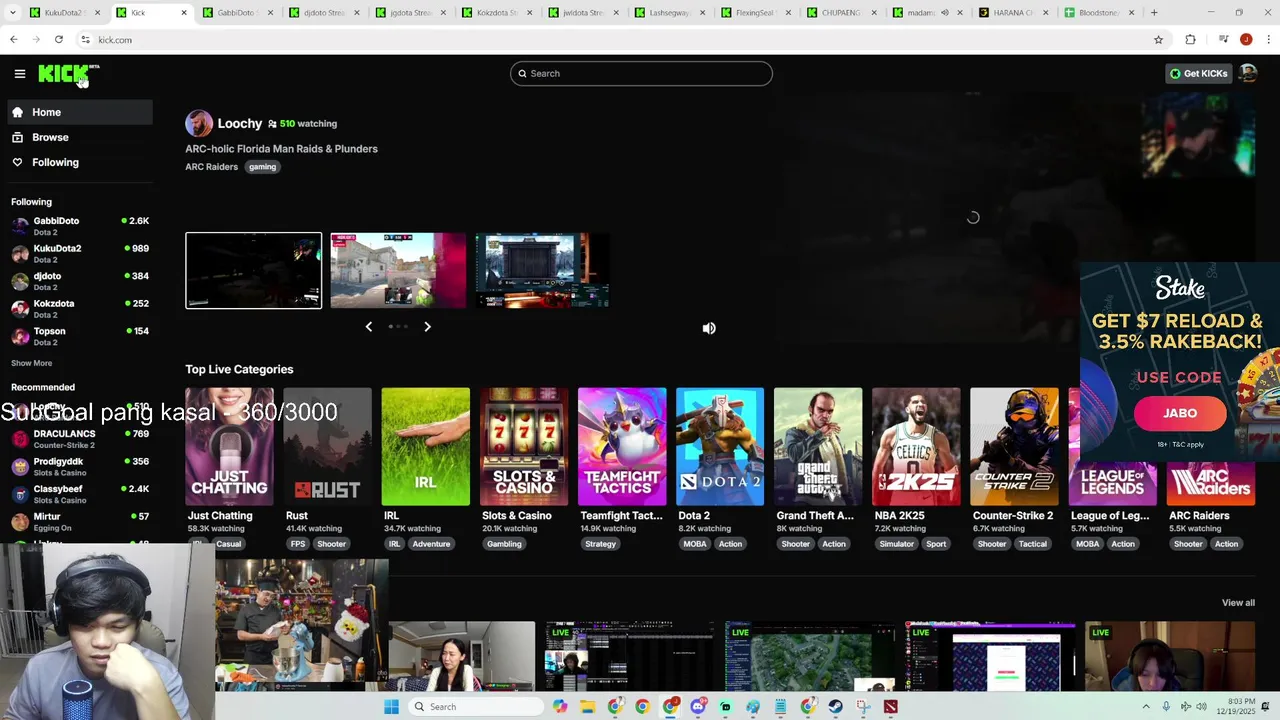Open KukuDota2 followed channel
Viewport: 1280px width, 720px height.
[x=80, y=254]
